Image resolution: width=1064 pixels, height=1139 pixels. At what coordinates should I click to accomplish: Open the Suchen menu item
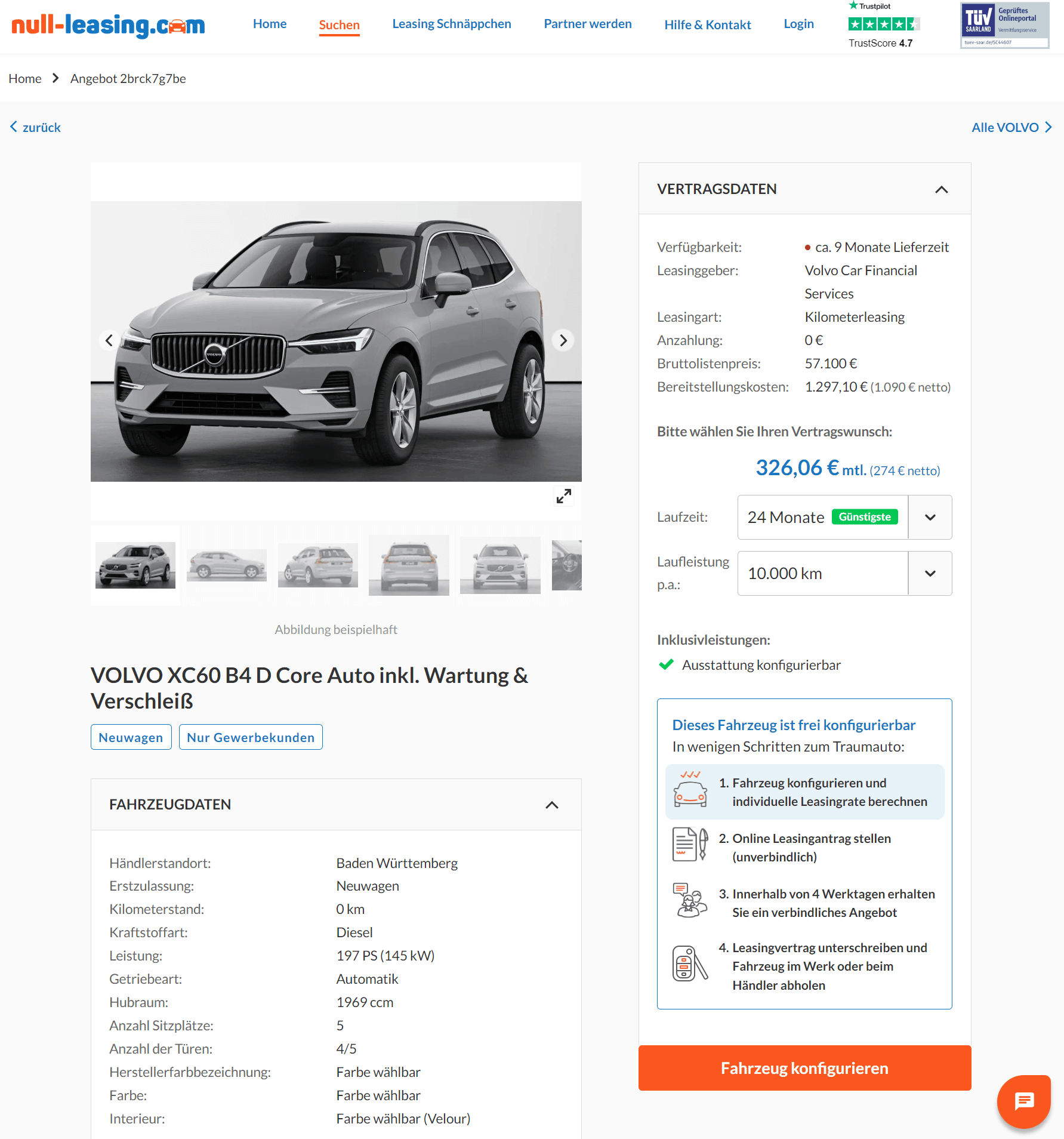click(339, 24)
